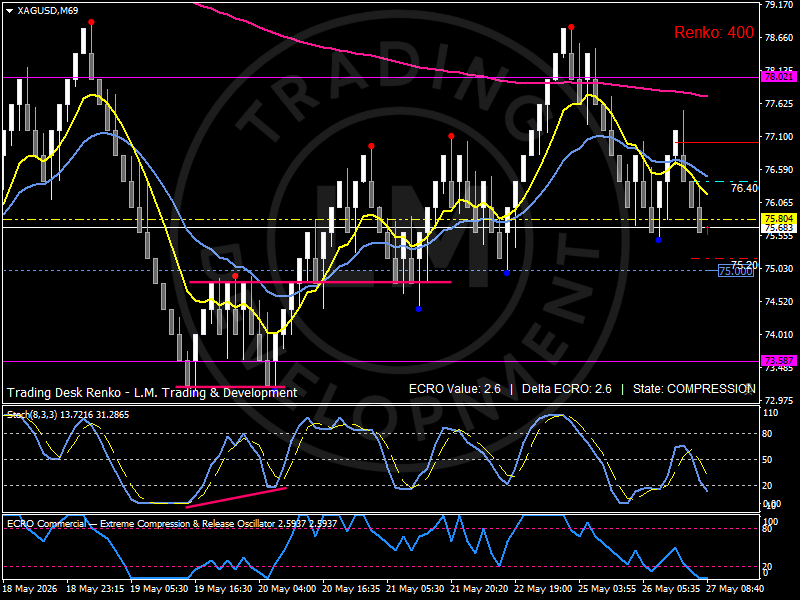Click the 76.590 price scale value

point(779,169)
